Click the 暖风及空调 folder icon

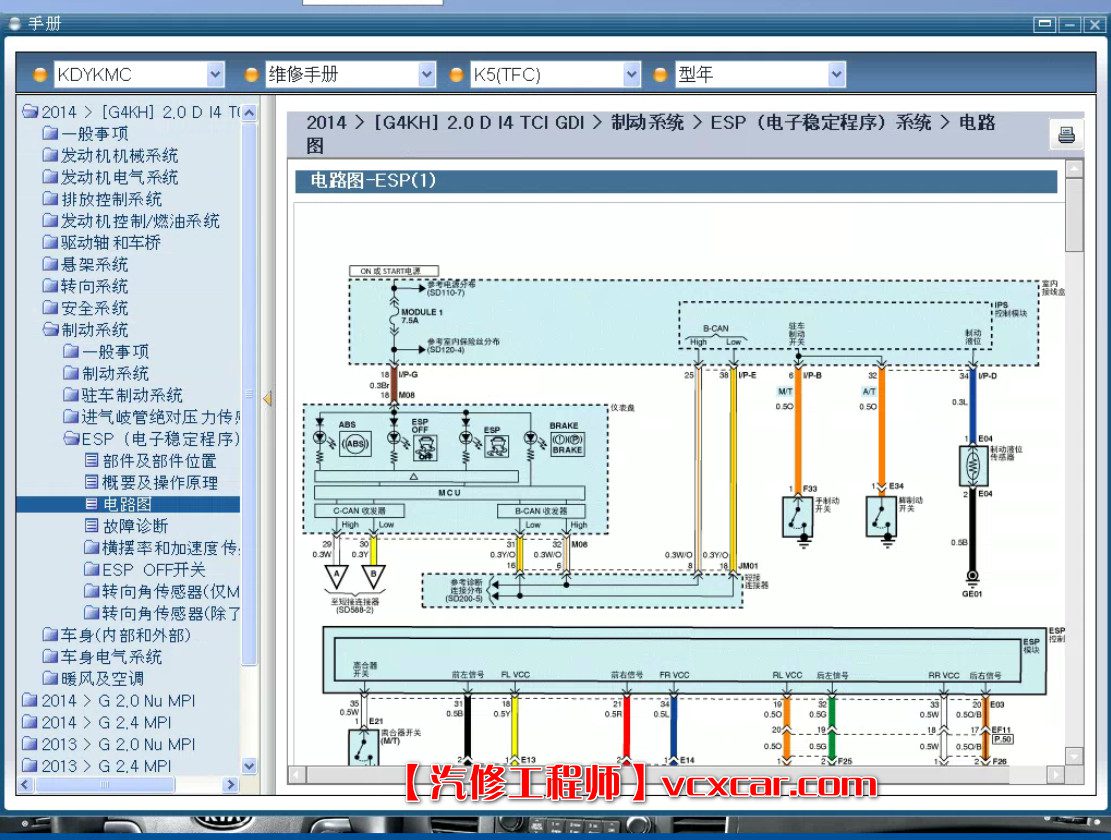tap(51, 679)
